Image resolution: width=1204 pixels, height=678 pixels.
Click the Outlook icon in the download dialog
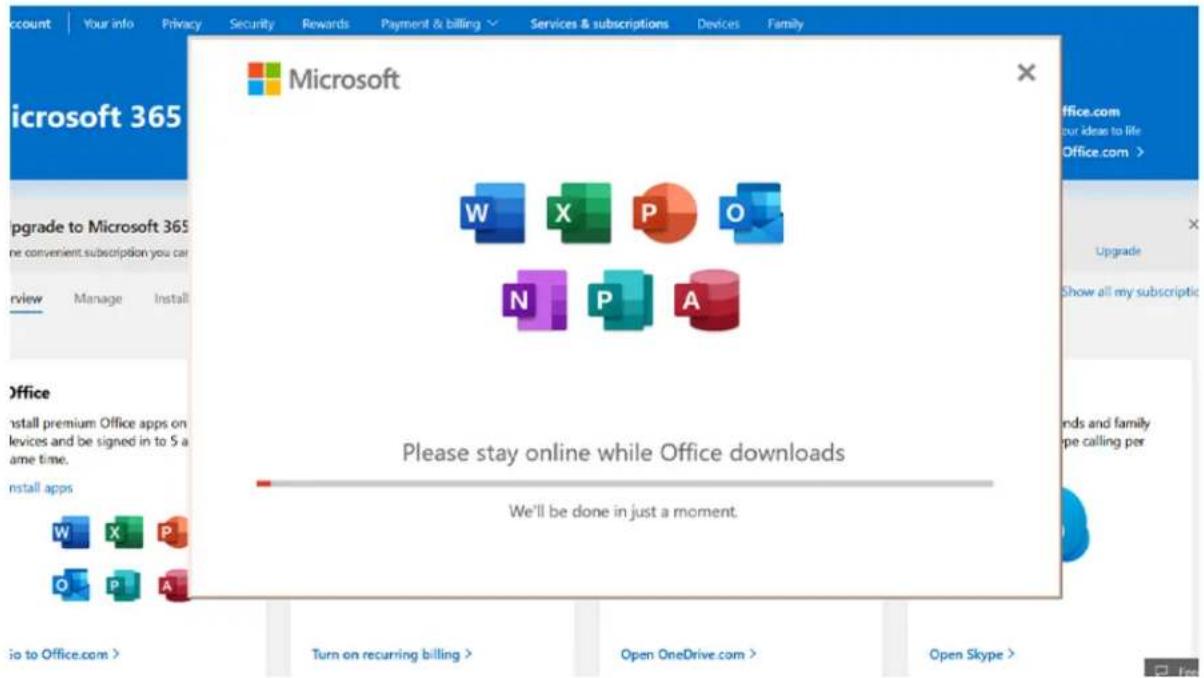click(750, 212)
